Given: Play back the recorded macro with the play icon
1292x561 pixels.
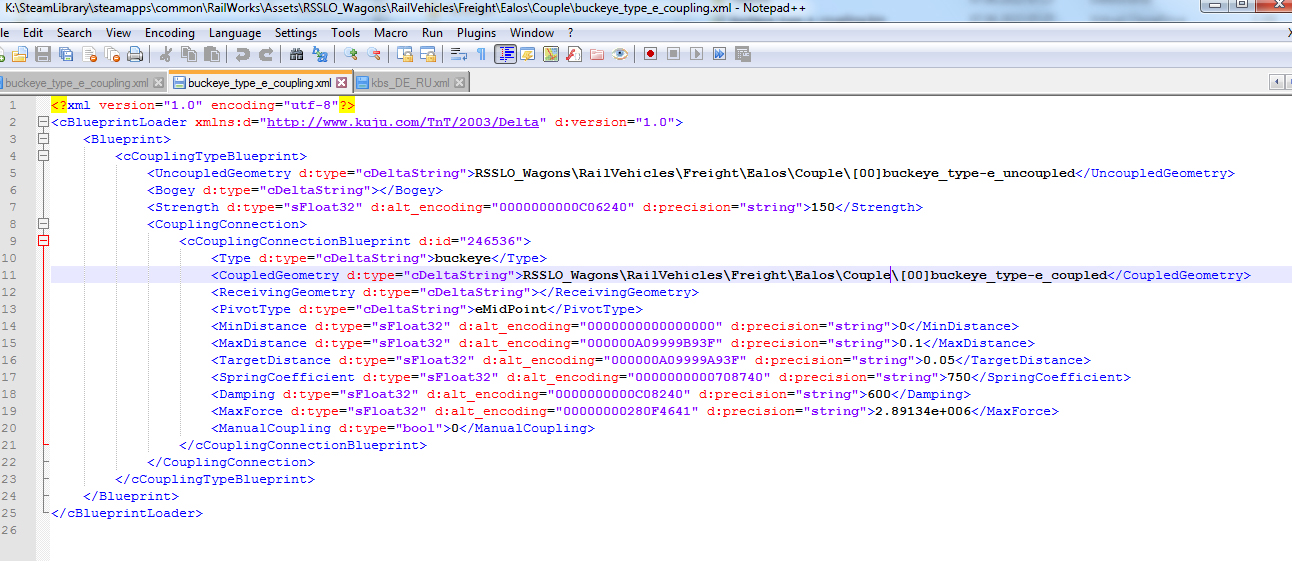Looking at the screenshot, I should click(x=696, y=54).
